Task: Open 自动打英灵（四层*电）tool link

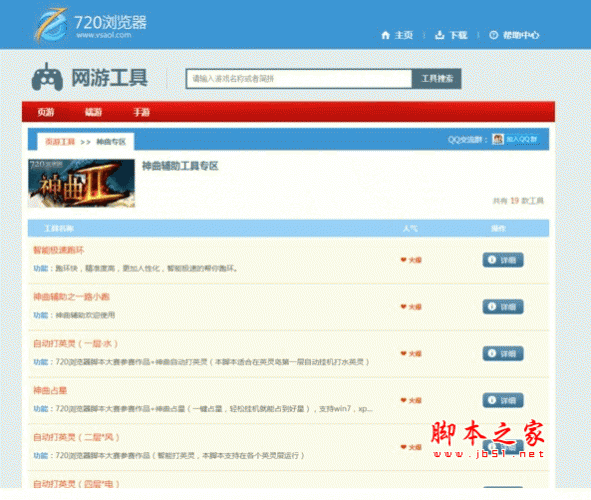Action: point(76,483)
